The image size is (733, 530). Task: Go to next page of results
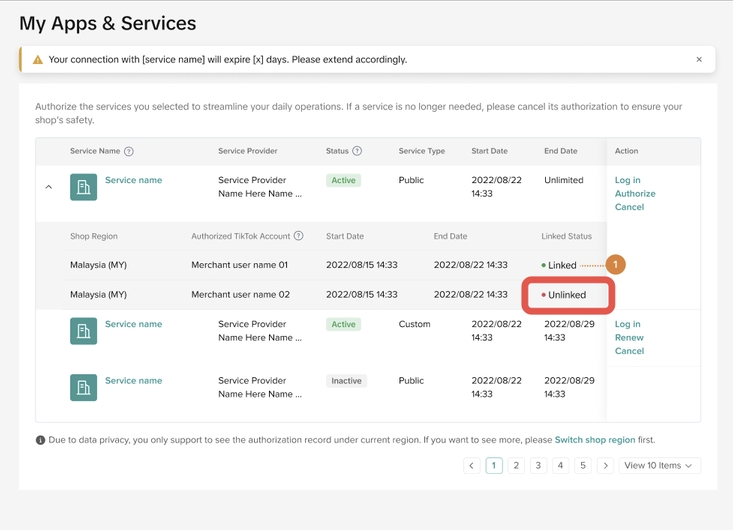605,466
